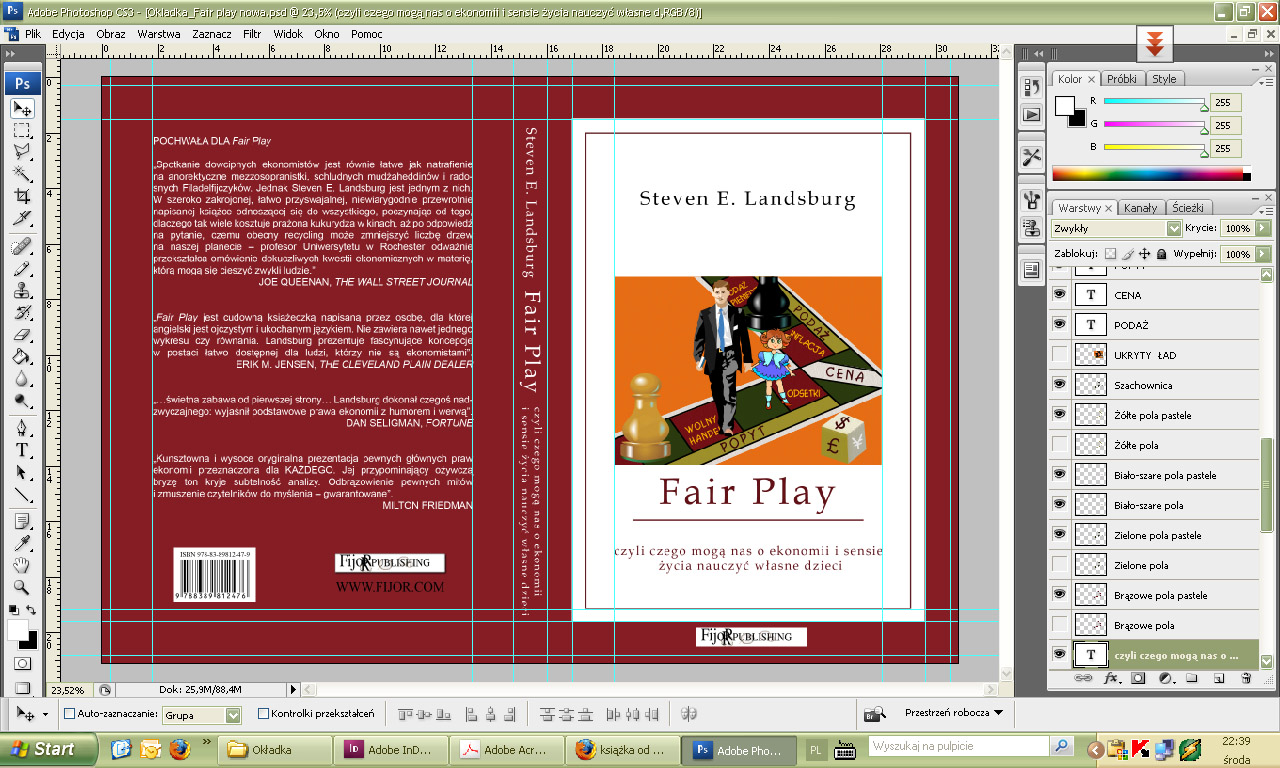Enable Quick Mask mode icon

(22, 663)
